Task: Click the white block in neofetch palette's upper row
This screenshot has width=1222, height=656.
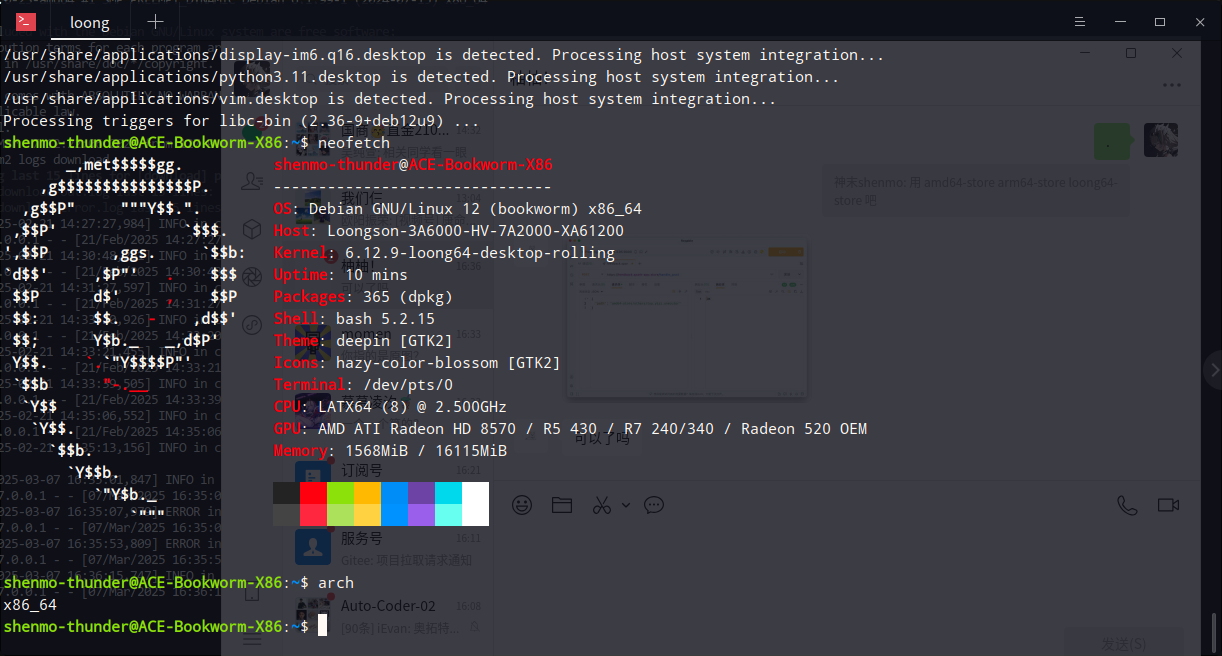Action: 476,493
